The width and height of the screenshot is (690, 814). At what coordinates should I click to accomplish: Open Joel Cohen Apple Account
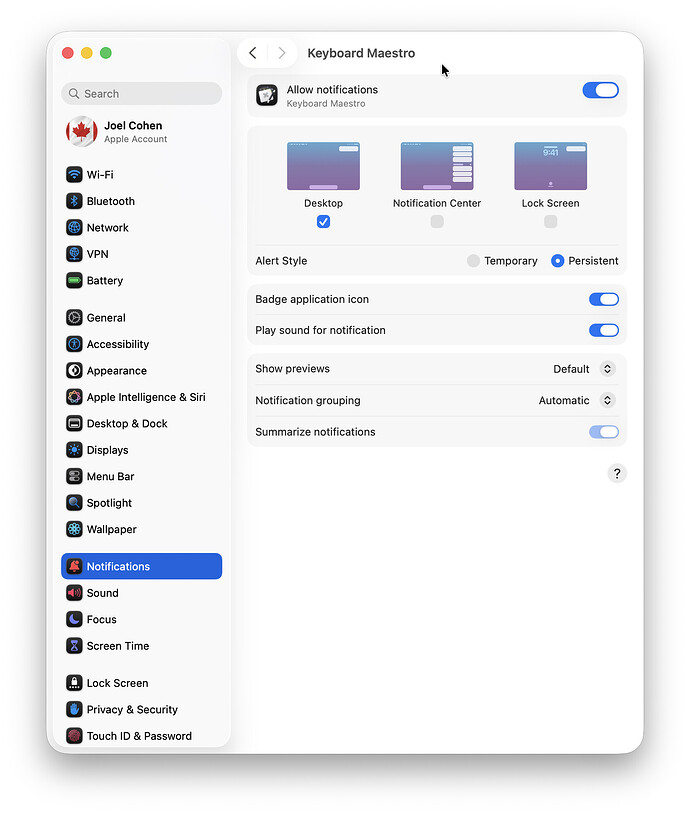click(x=142, y=131)
